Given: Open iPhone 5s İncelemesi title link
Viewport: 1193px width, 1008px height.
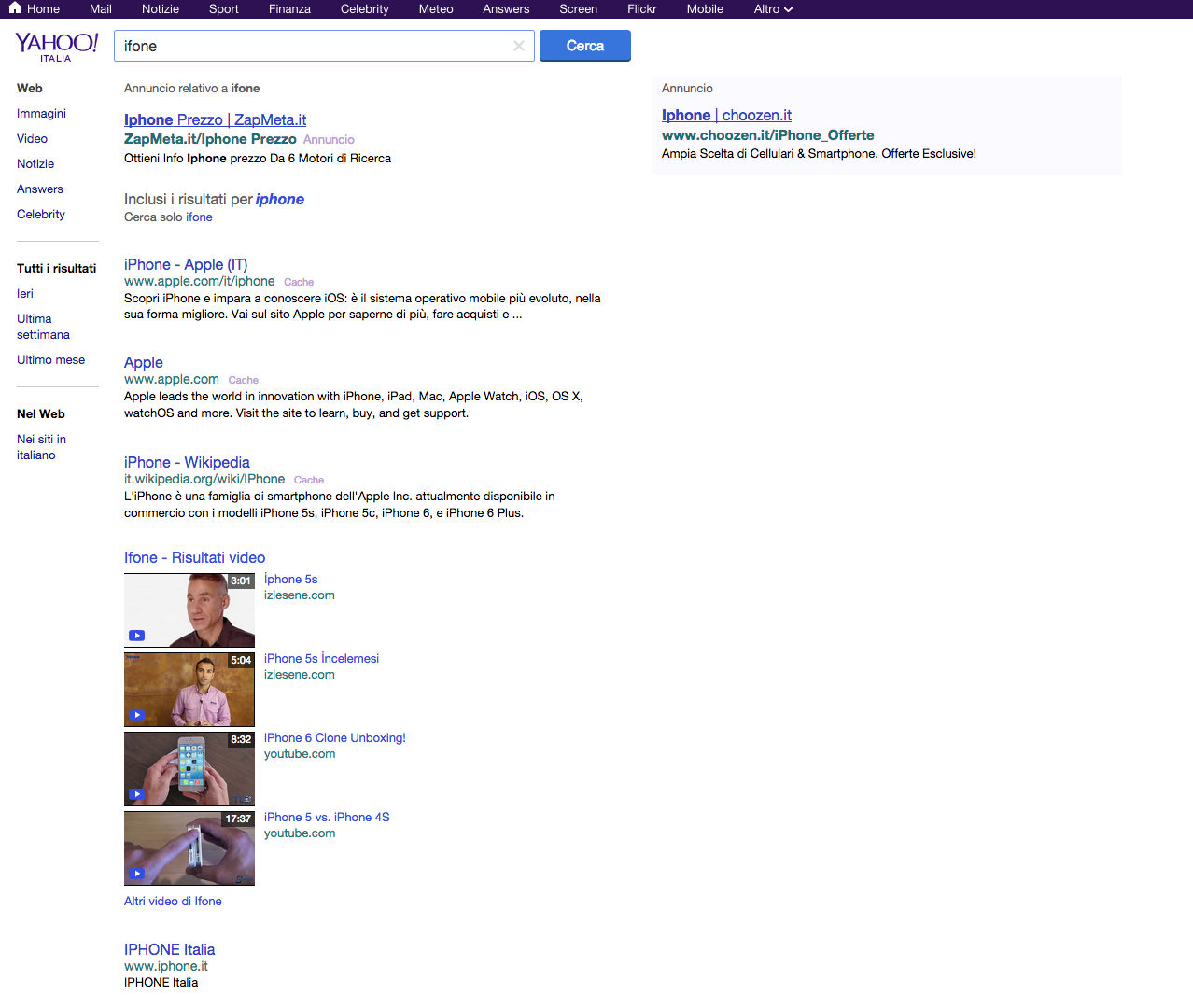Looking at the screenshot, I should tap(321, 658).
